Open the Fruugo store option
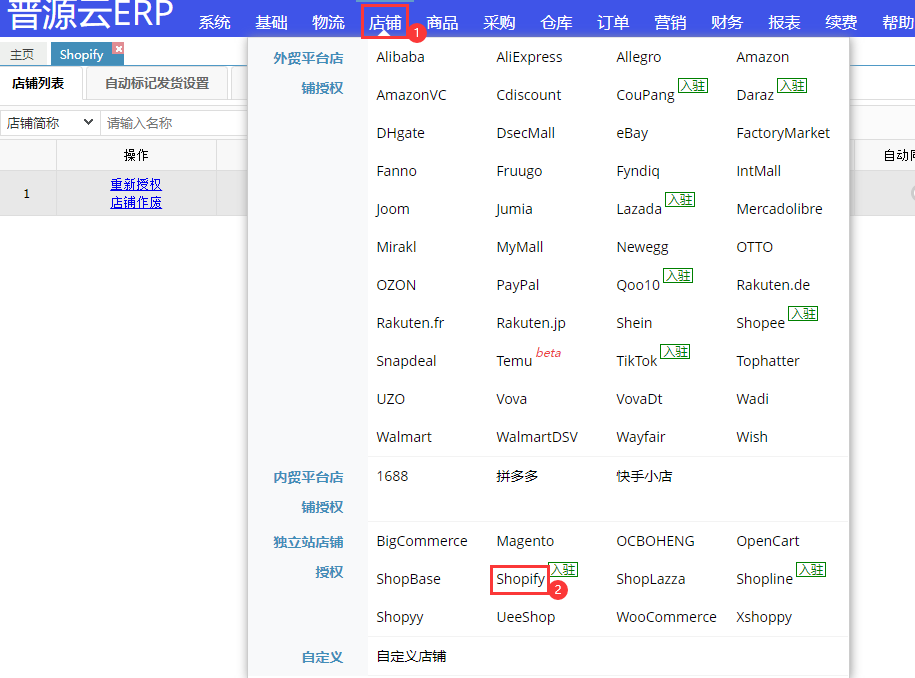The width and height of the screenshot is (915, 678). [x=519, y=171]
